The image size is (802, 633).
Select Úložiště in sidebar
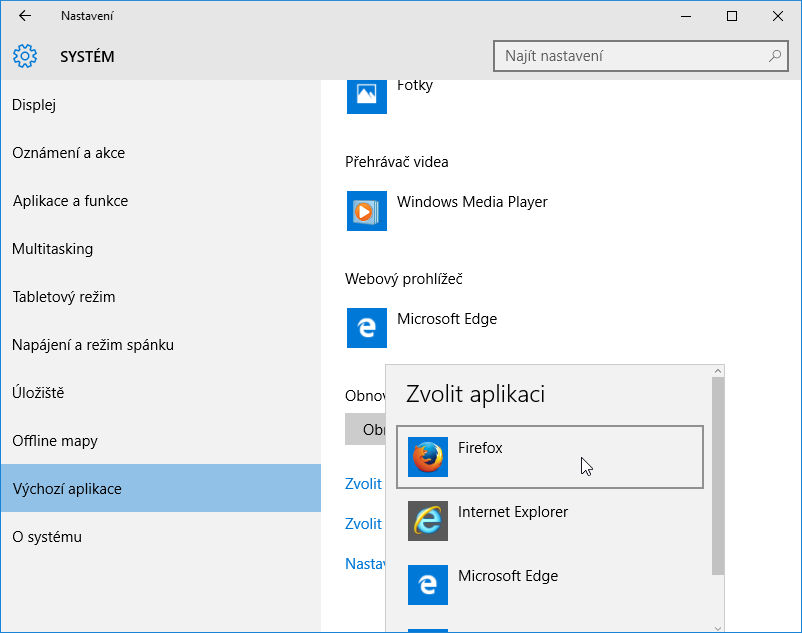161,393
